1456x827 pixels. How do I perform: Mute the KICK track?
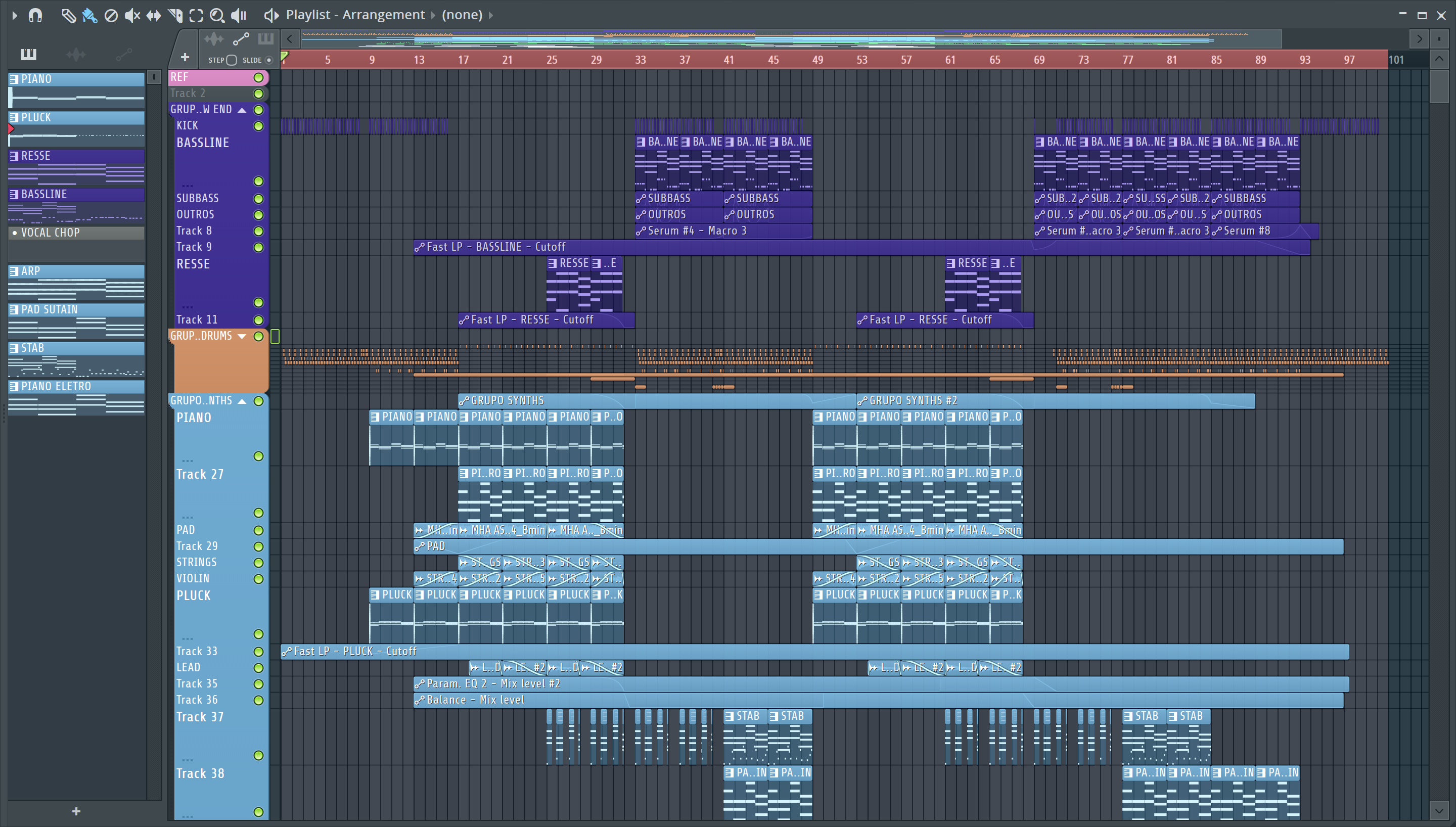tap(258, 126)
